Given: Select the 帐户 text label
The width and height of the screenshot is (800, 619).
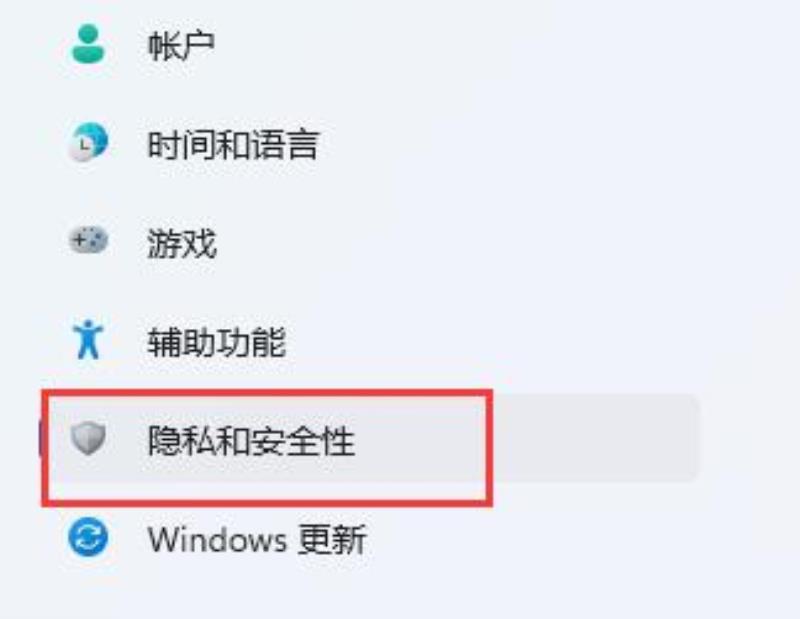Looking at the screenshot, I should (x=181, y=46).
